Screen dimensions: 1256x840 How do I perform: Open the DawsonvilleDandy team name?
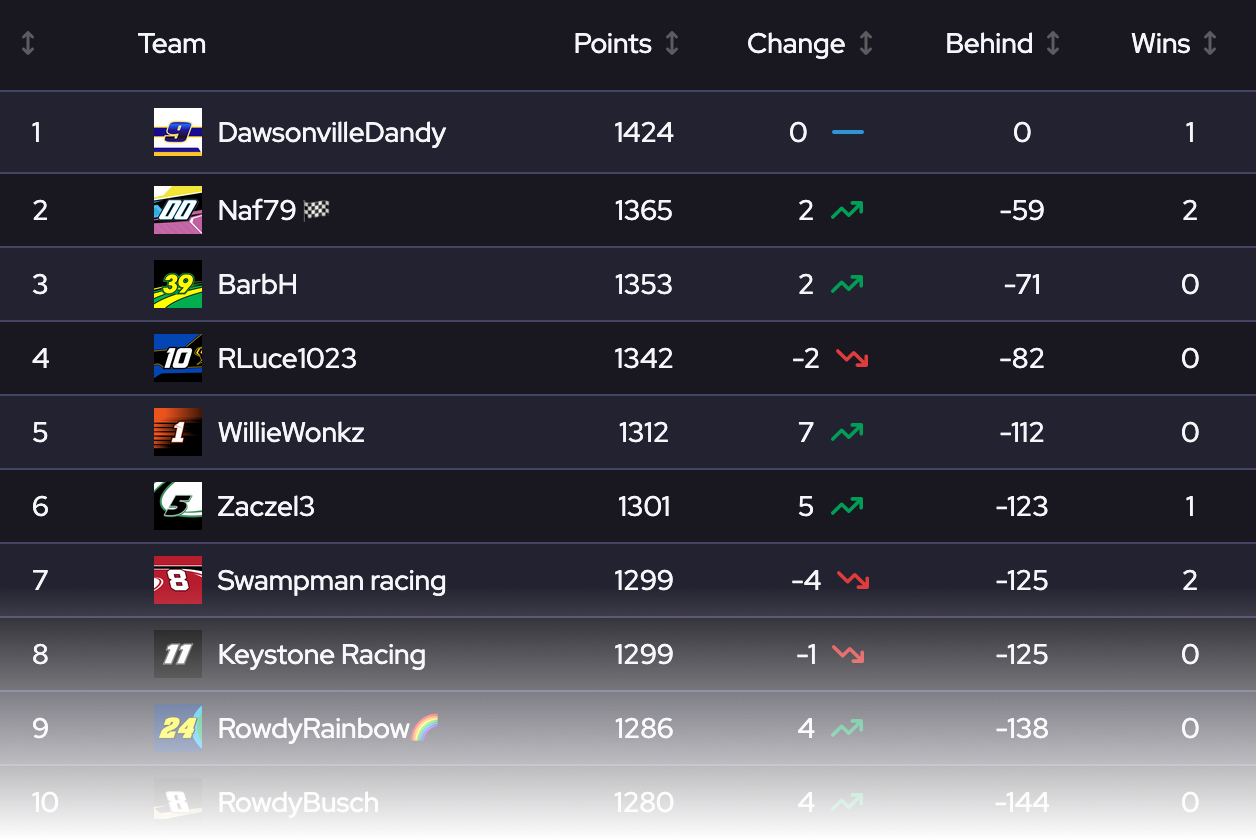tap(332, 131)
